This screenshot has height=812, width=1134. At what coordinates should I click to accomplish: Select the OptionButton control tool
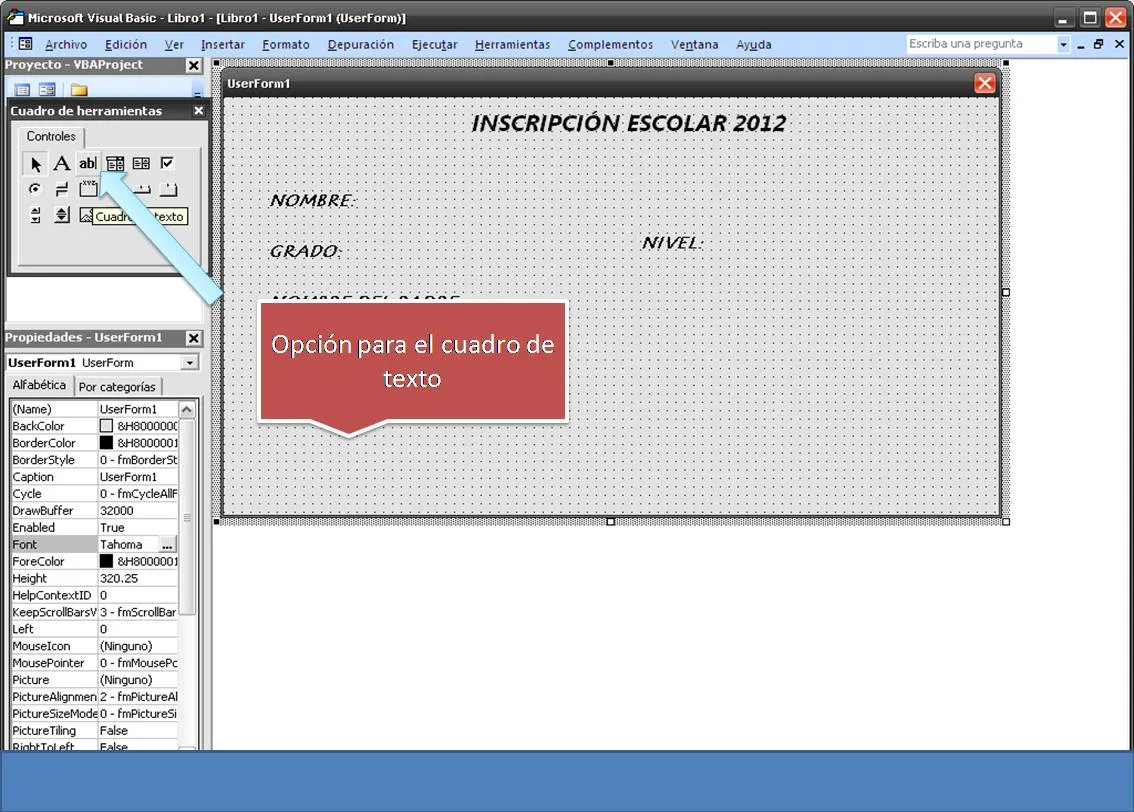[x=35, y=189]
